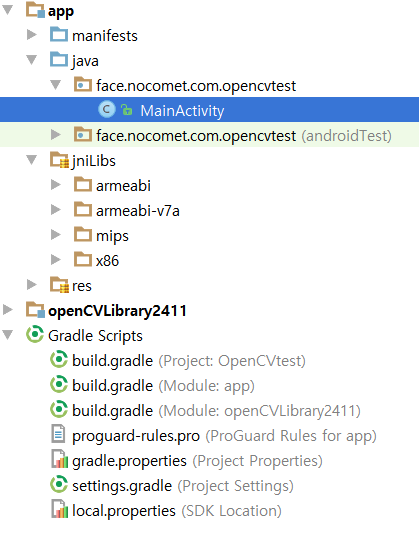Click the armeabi folder icon
Screen dimensions: 419x544
click(x=83, y=184)
